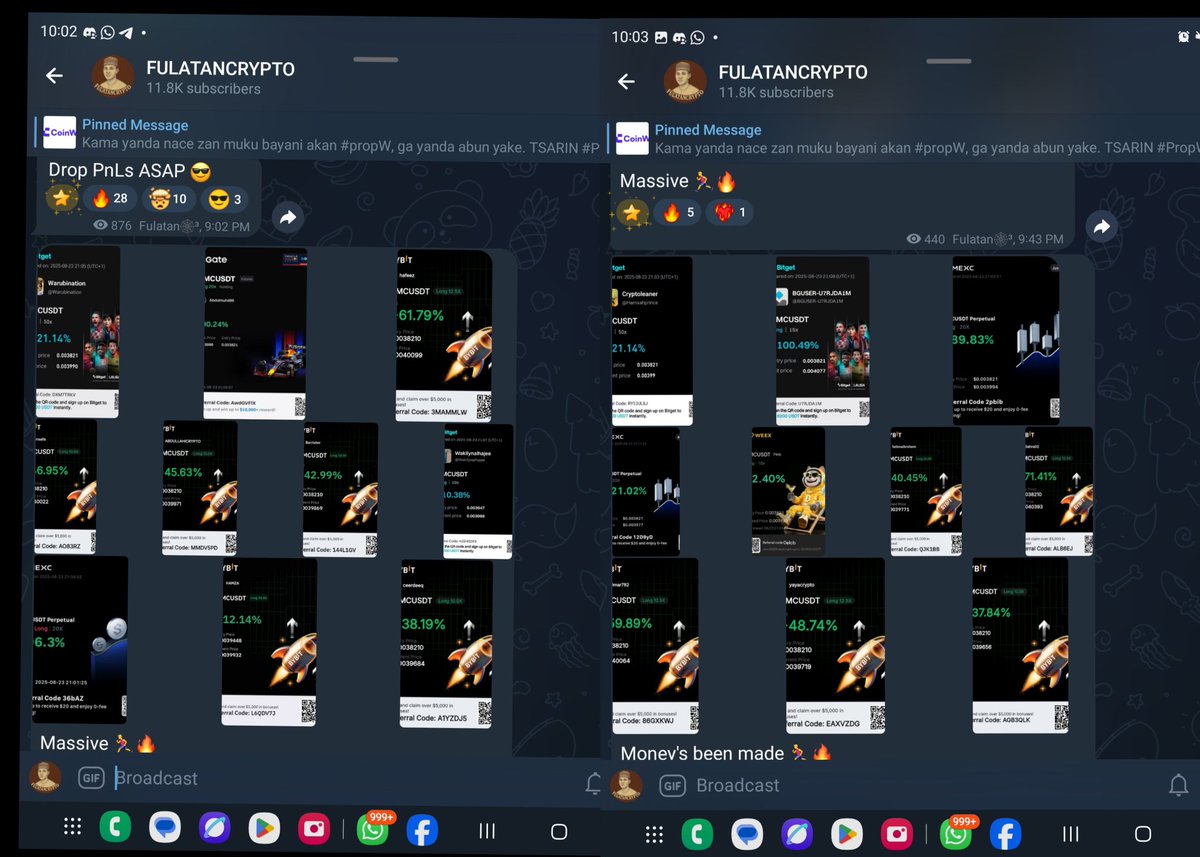The image size is (1200, 857).
Task: Open the Phone app in left dock
Action: (115, 829)
